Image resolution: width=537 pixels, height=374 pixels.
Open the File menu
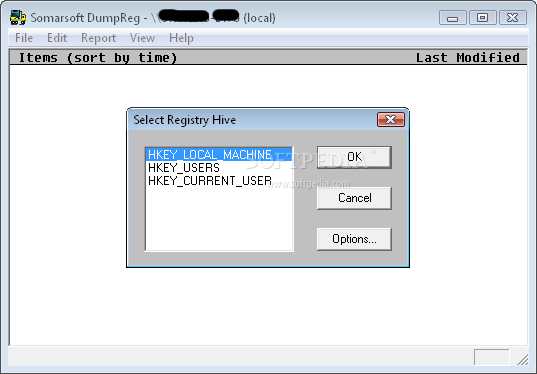coord(24,38)
